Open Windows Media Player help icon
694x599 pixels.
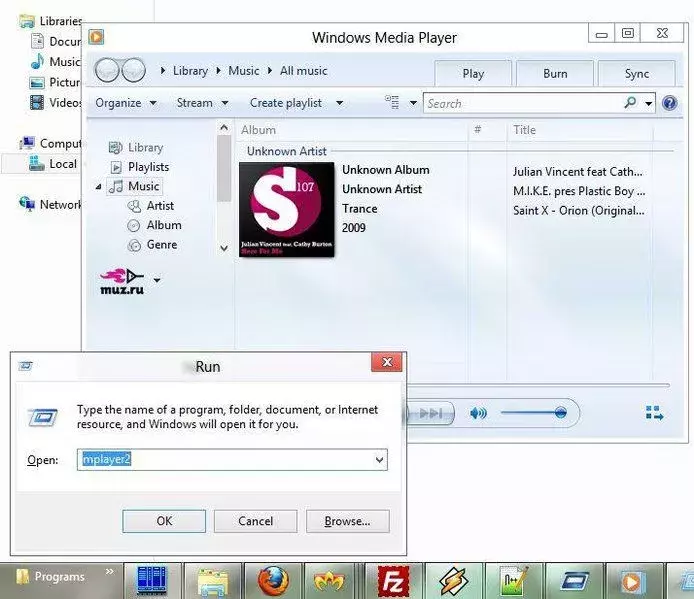click(x=669, y=103)
